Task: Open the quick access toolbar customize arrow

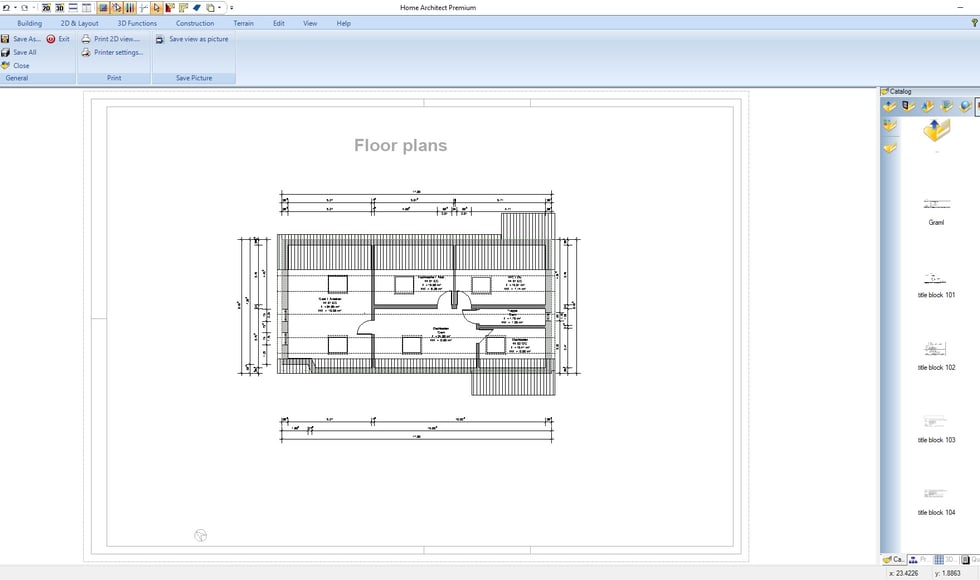Action: (231, 8)
